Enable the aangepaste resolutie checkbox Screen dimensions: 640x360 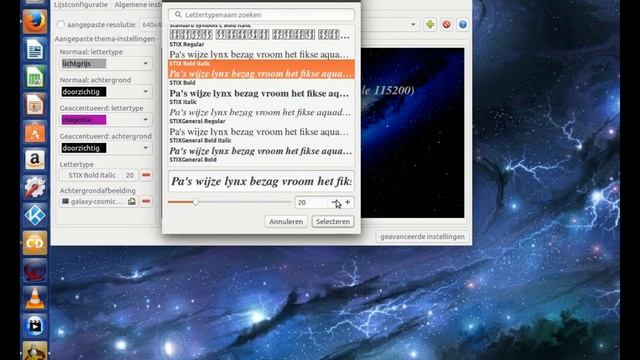point(61,24)
